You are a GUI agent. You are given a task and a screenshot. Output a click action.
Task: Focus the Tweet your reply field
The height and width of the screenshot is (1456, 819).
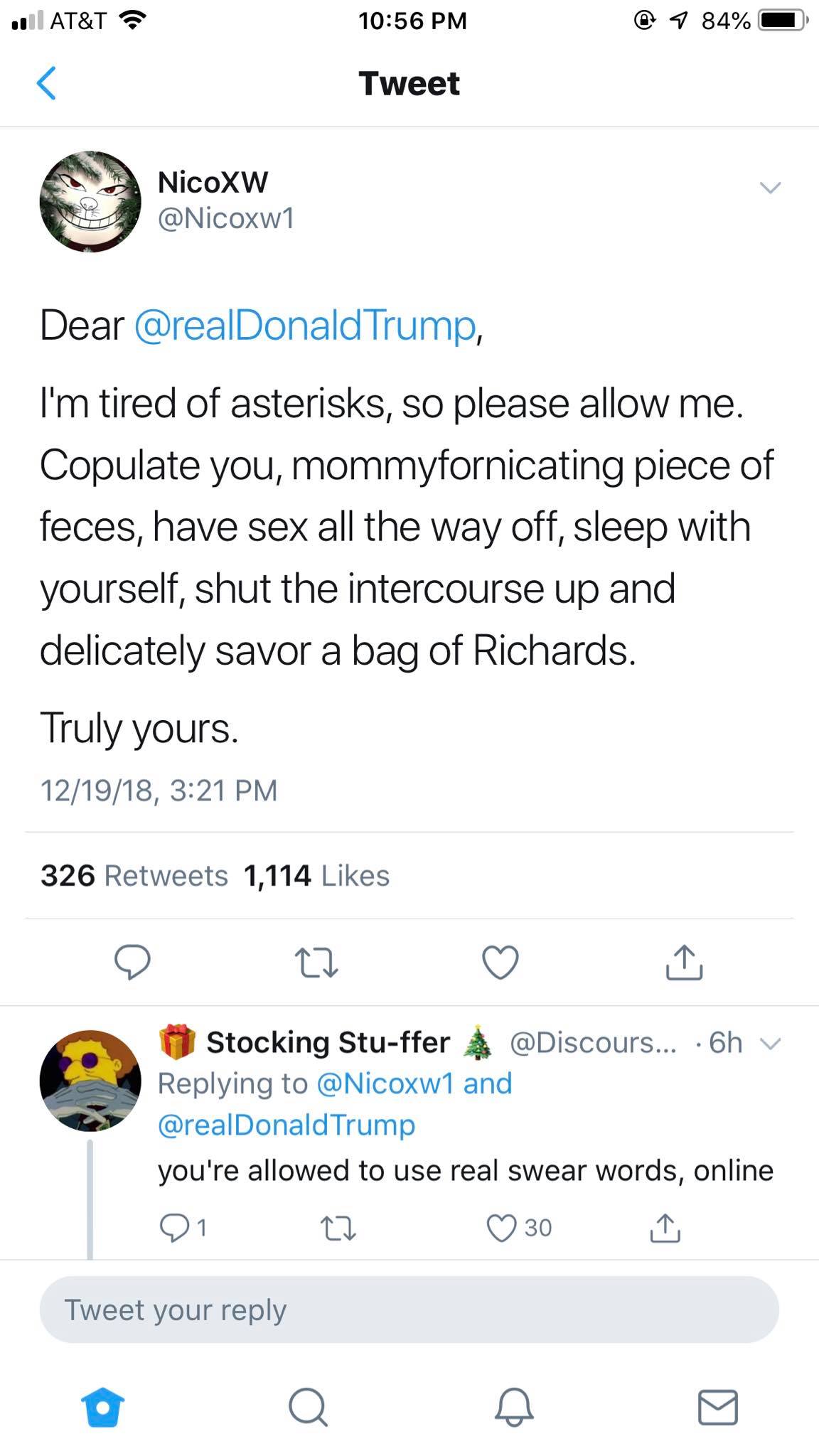pyautogui.click(x=409, y=1310)
